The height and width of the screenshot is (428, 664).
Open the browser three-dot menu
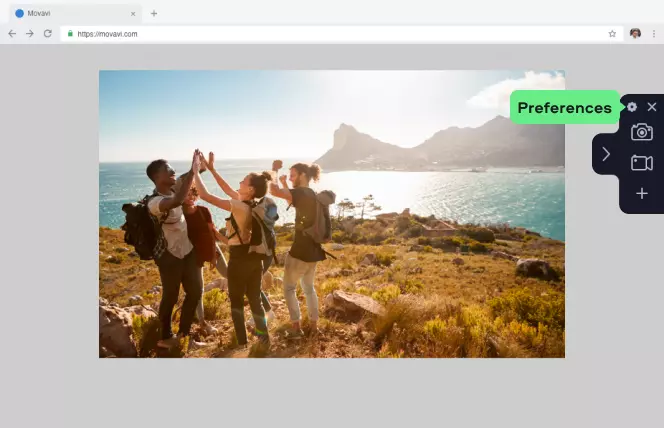[654, 34]
